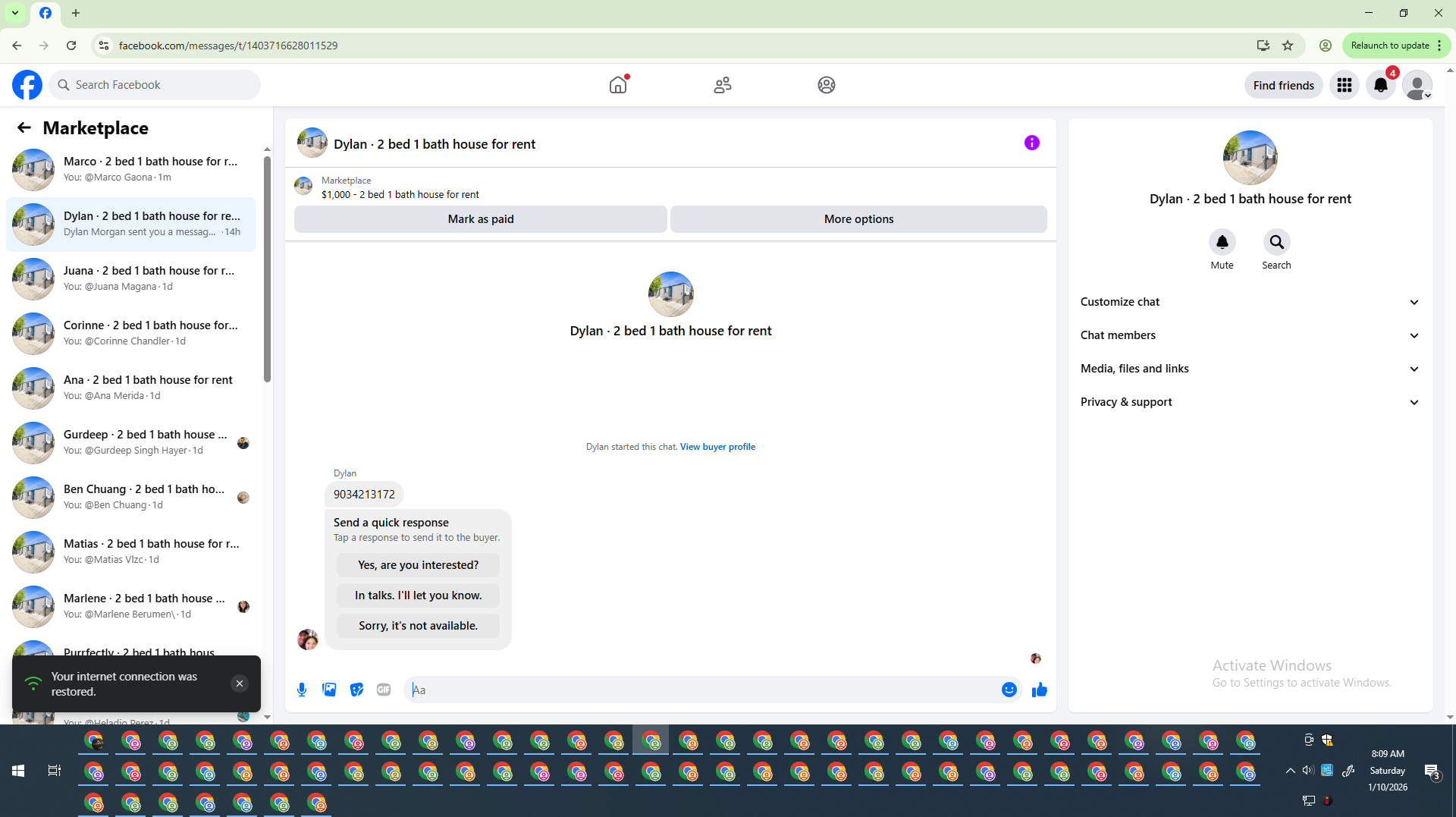The width and height of the screenshot is (1456, 817).
Task: Open the Ana conversation
Action: tap(130, 388)
